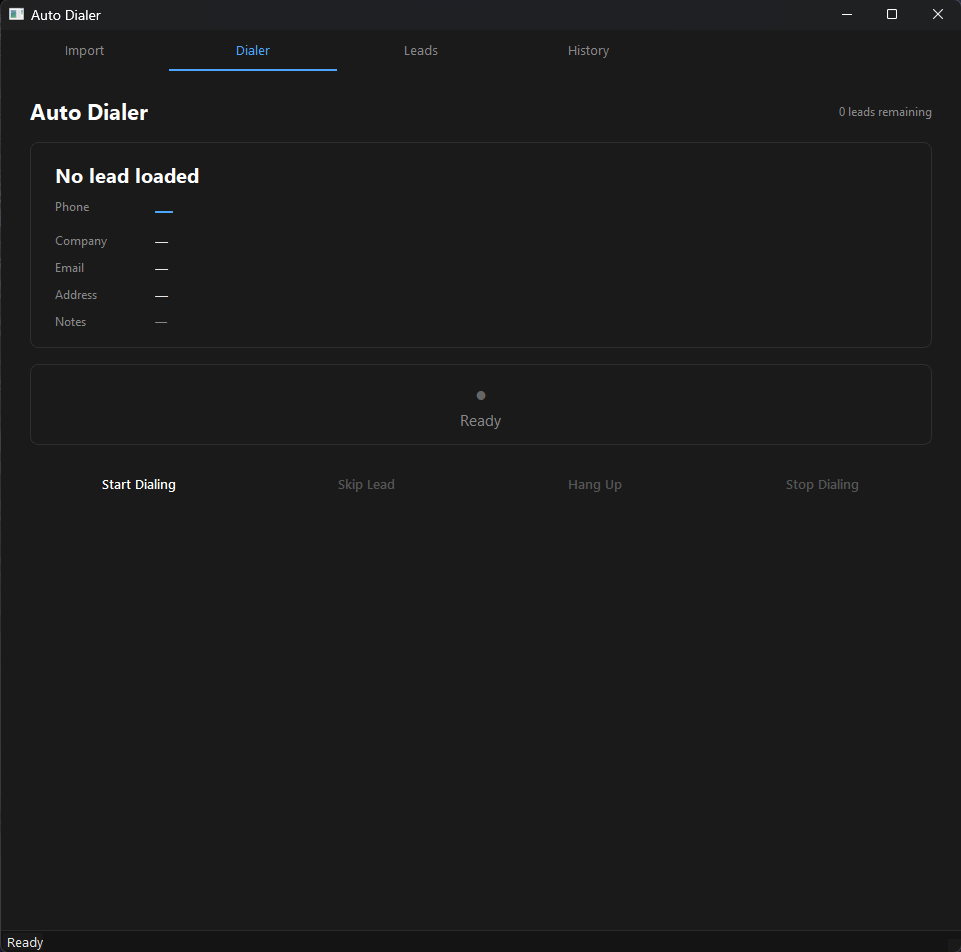961x952 pixels.
Task: Click the 'Auto Dialer' page heading
Action: tap(89, 113)
